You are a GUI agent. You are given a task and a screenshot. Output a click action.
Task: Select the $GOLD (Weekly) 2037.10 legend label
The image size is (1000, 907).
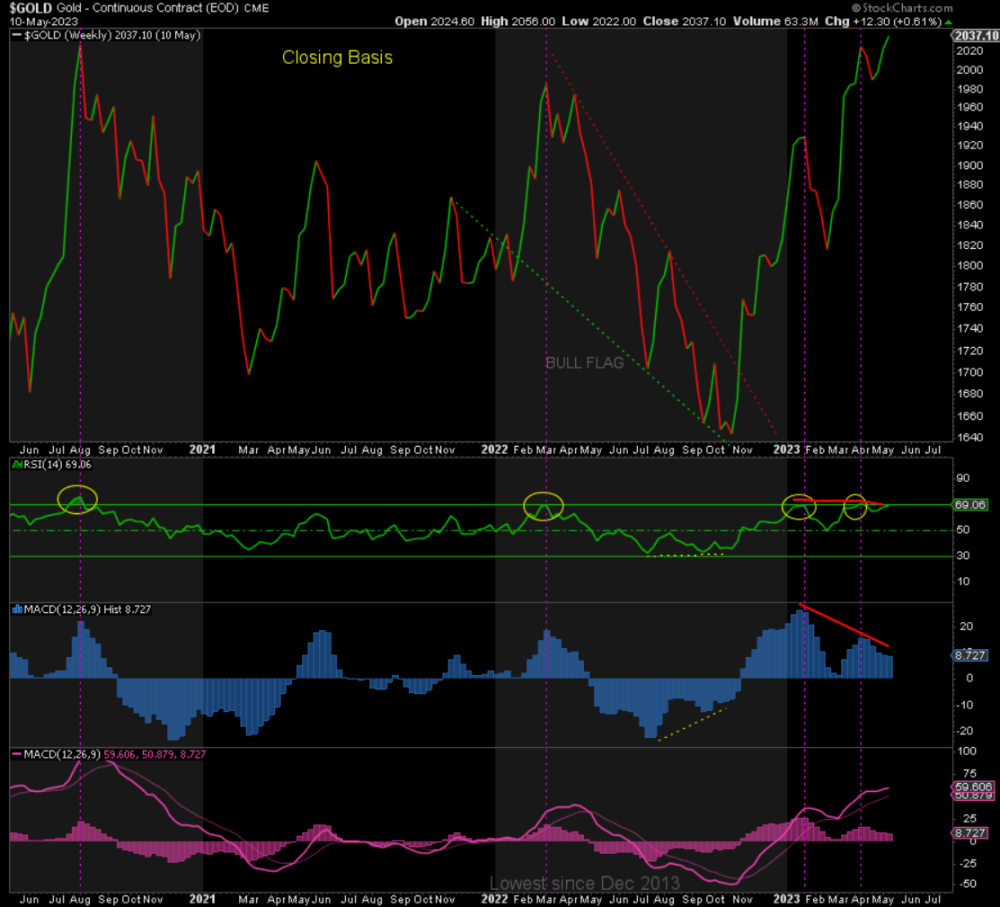[105, 34]
